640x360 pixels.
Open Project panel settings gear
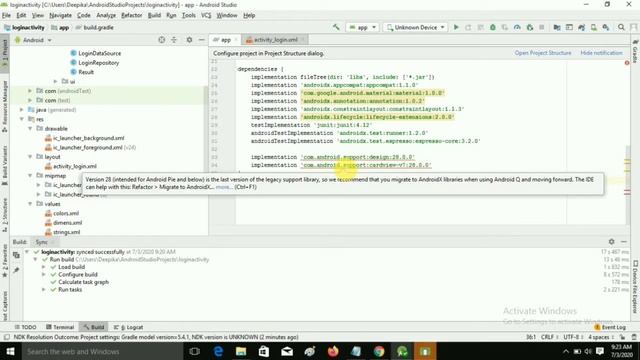click(x=189, y=40)
